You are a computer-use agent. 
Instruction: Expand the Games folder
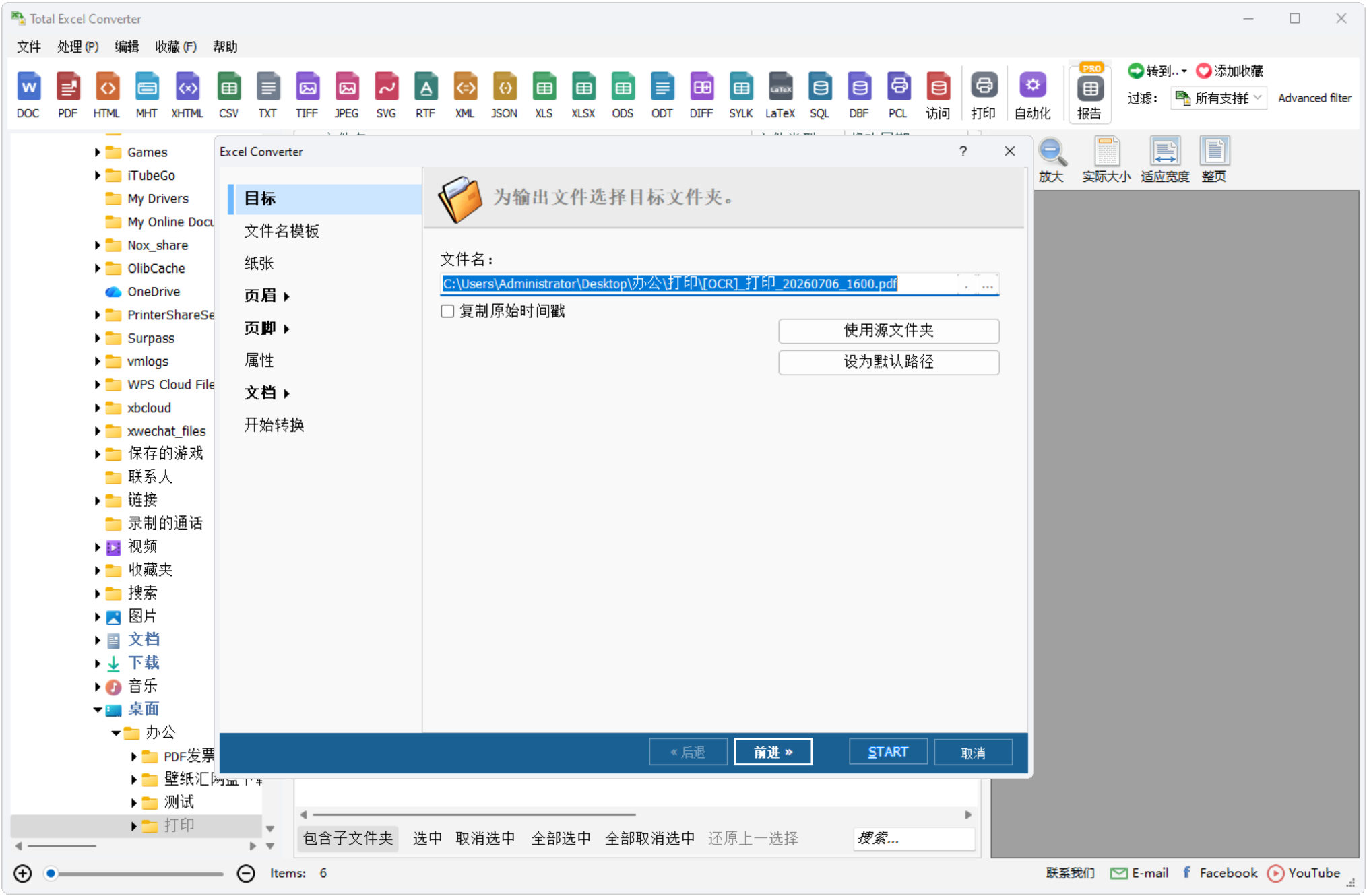coord(97,152)
